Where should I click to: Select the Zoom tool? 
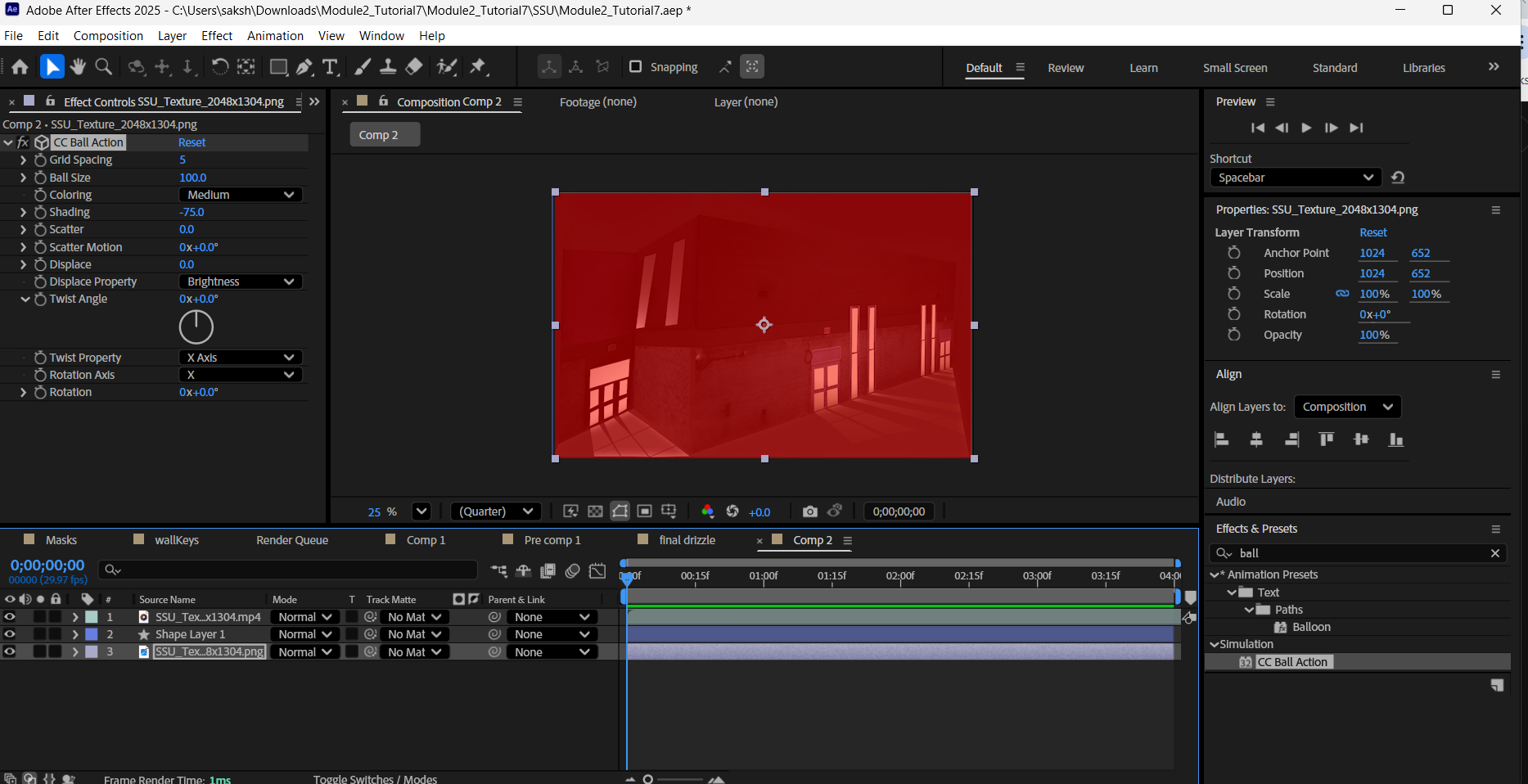pos(103,66)
